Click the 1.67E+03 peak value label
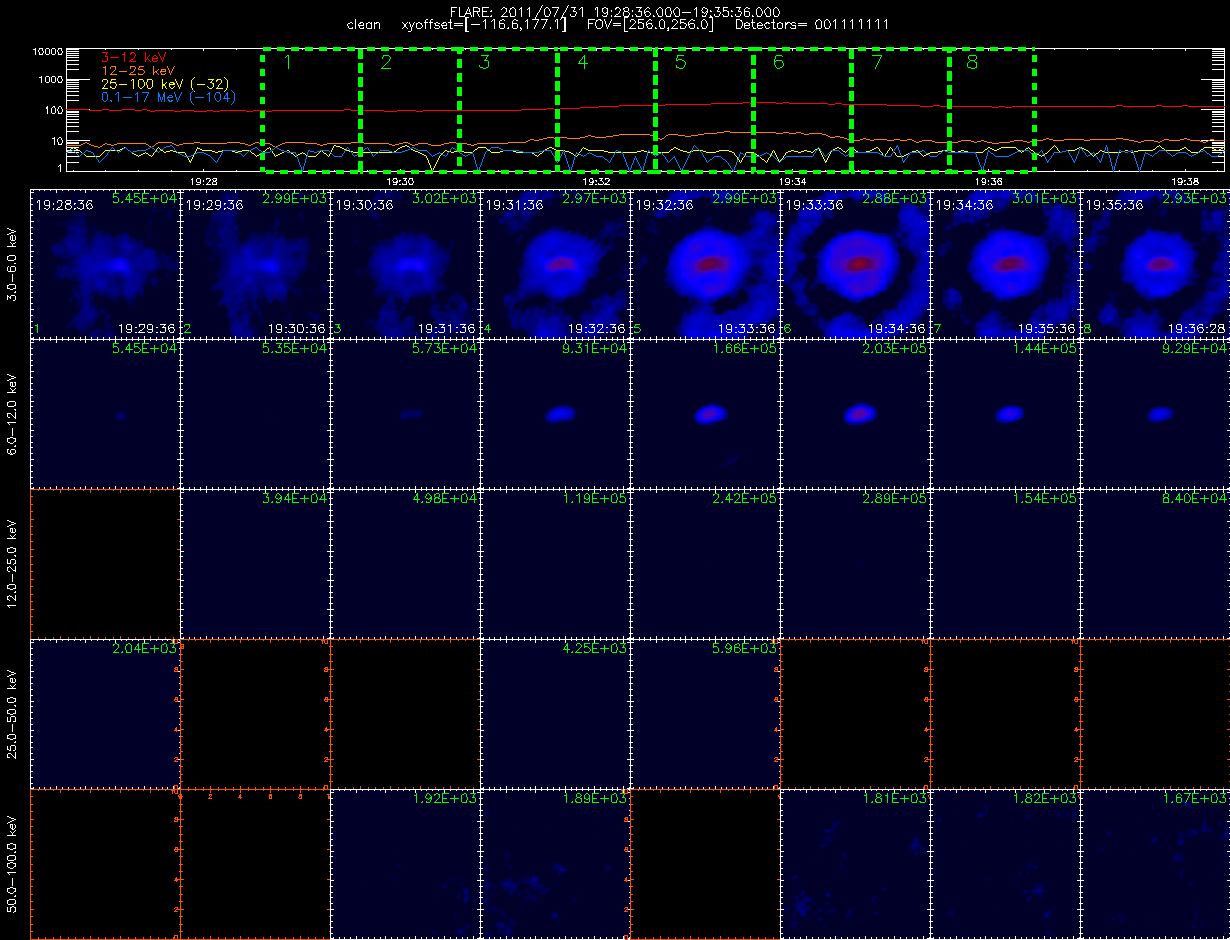The width and height of the screenshot is (1230, 940). click(1195, 799)
